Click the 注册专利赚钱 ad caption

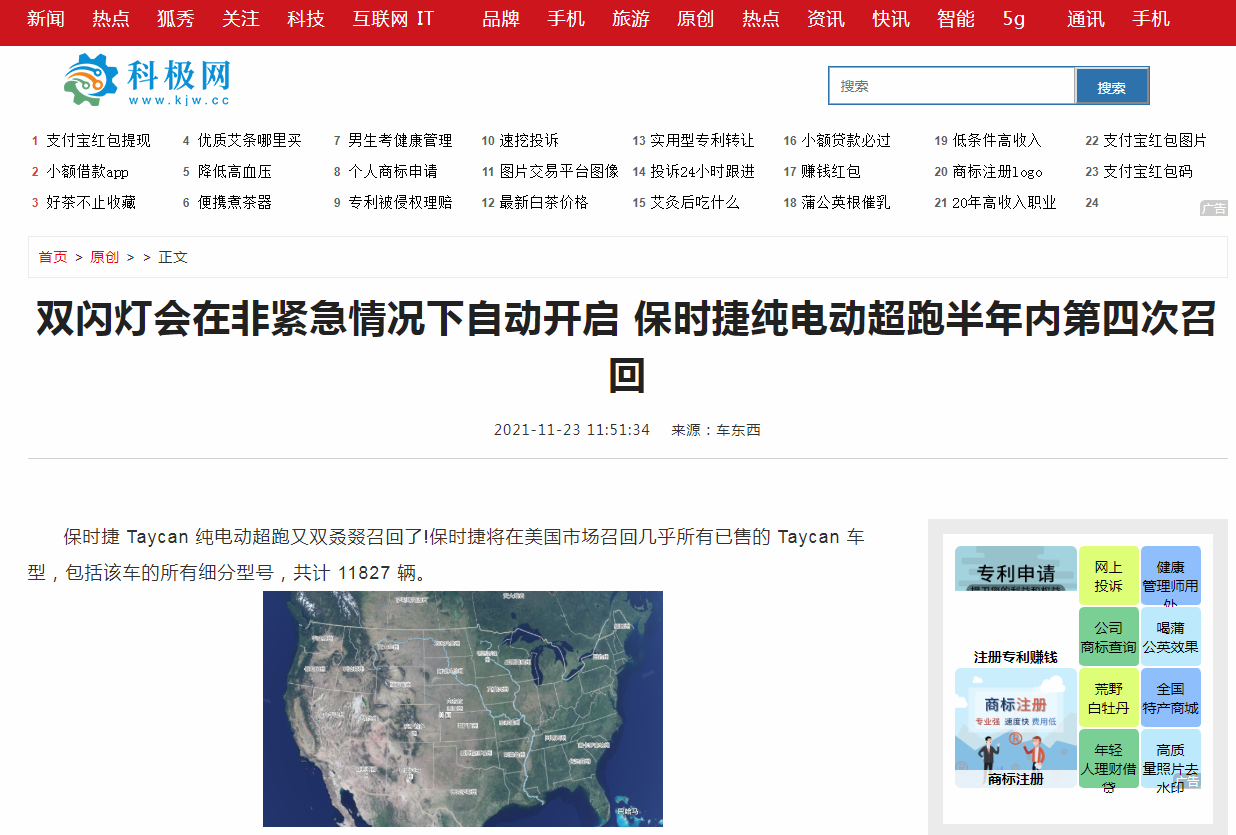(1016, 657)
